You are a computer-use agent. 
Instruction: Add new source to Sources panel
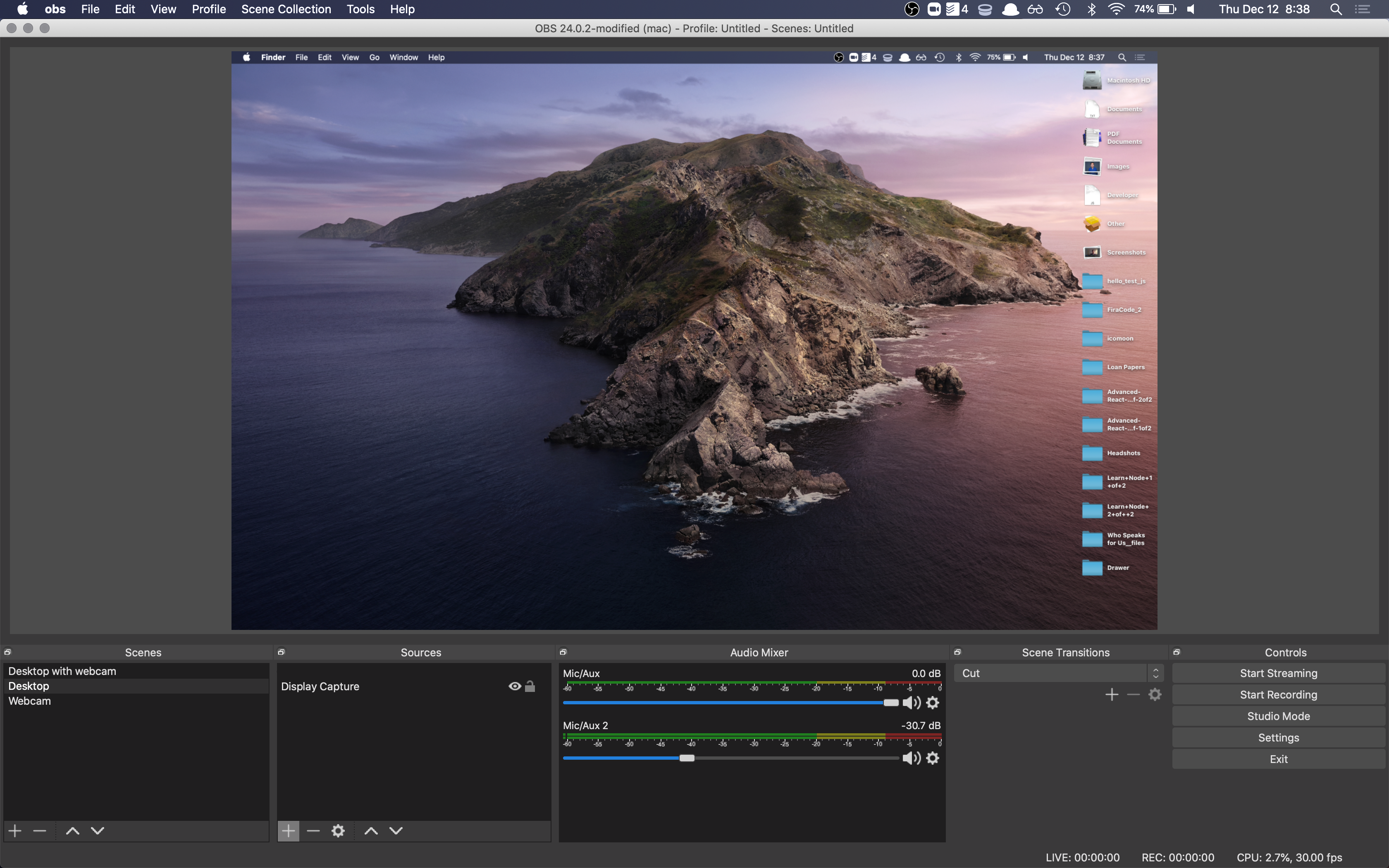click(x=288, y=830)
